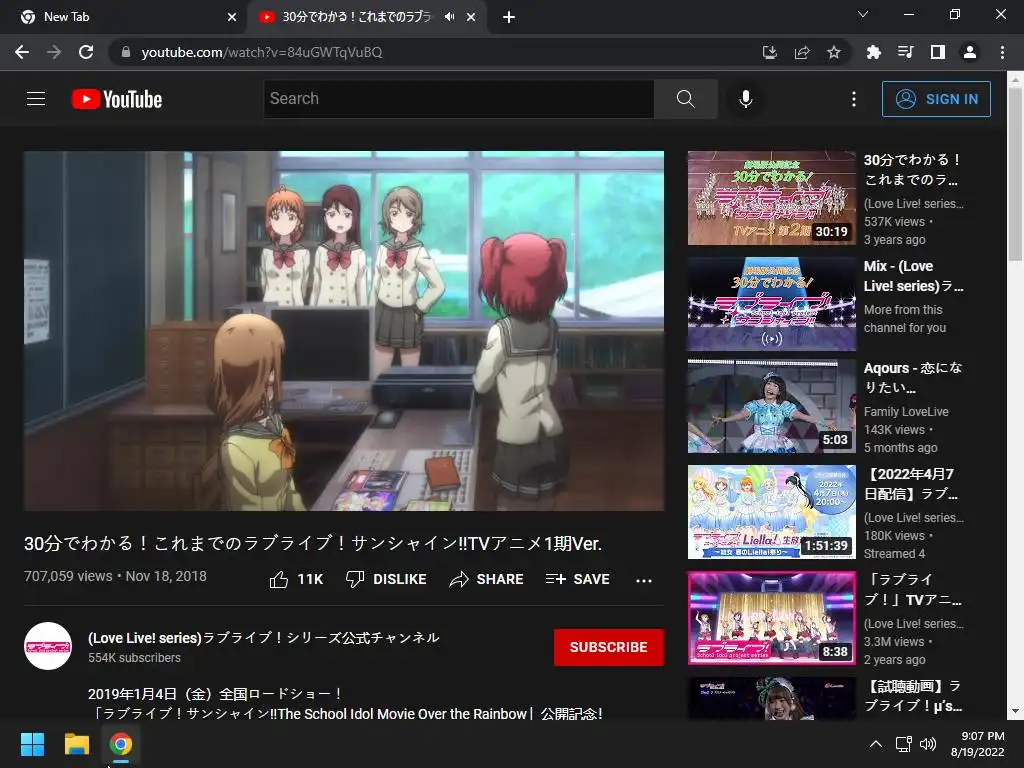Viewport: 1024px width, 768px height.
Task: Open YouTube settings three-dot menu
Action: tap(854, 99)
